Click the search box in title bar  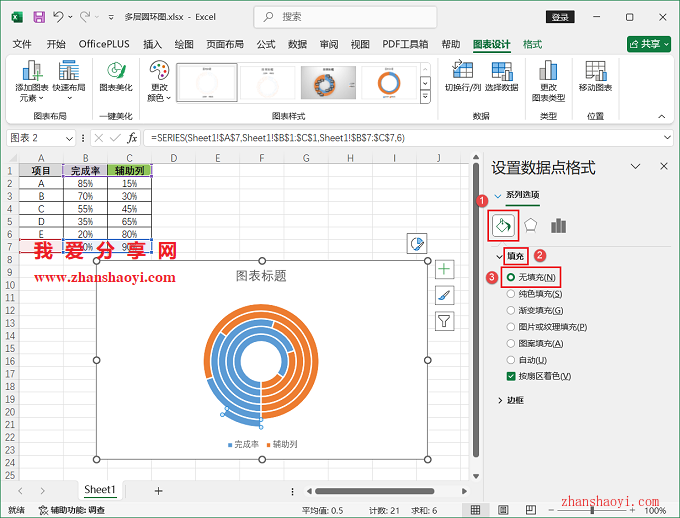[x=350, y=17]
